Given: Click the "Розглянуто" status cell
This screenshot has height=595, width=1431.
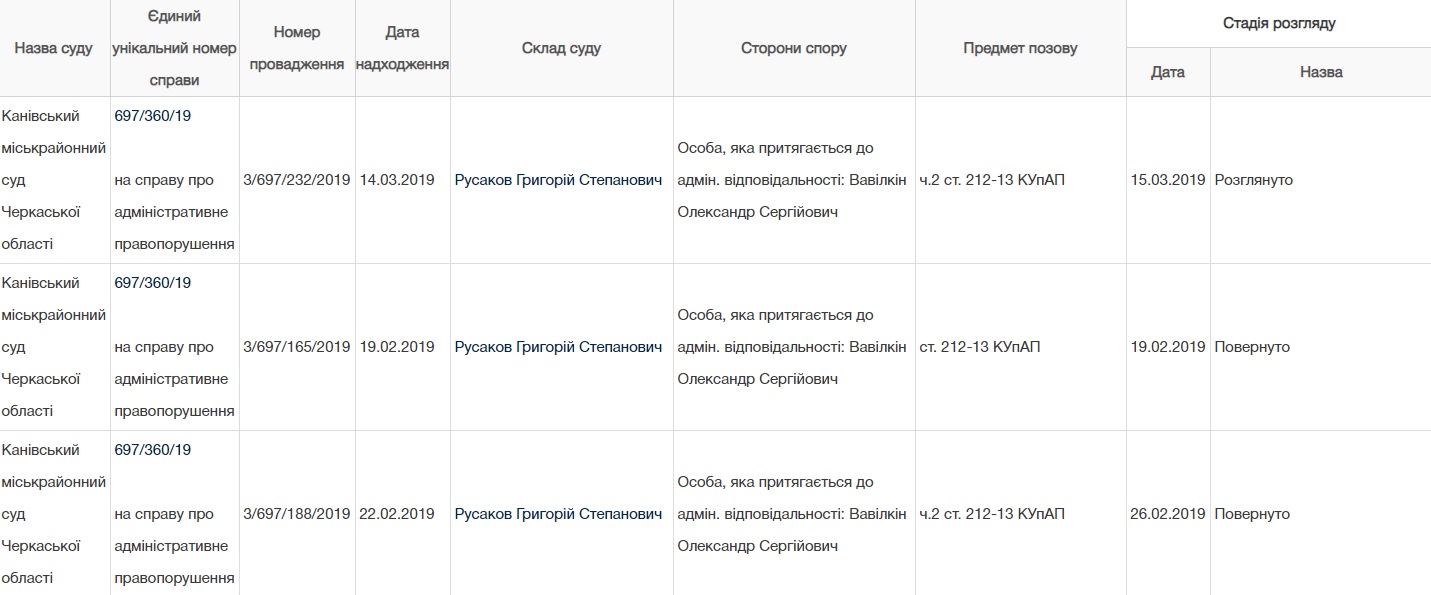Looking at the screenshot, I should click(x=1254, y=180).
